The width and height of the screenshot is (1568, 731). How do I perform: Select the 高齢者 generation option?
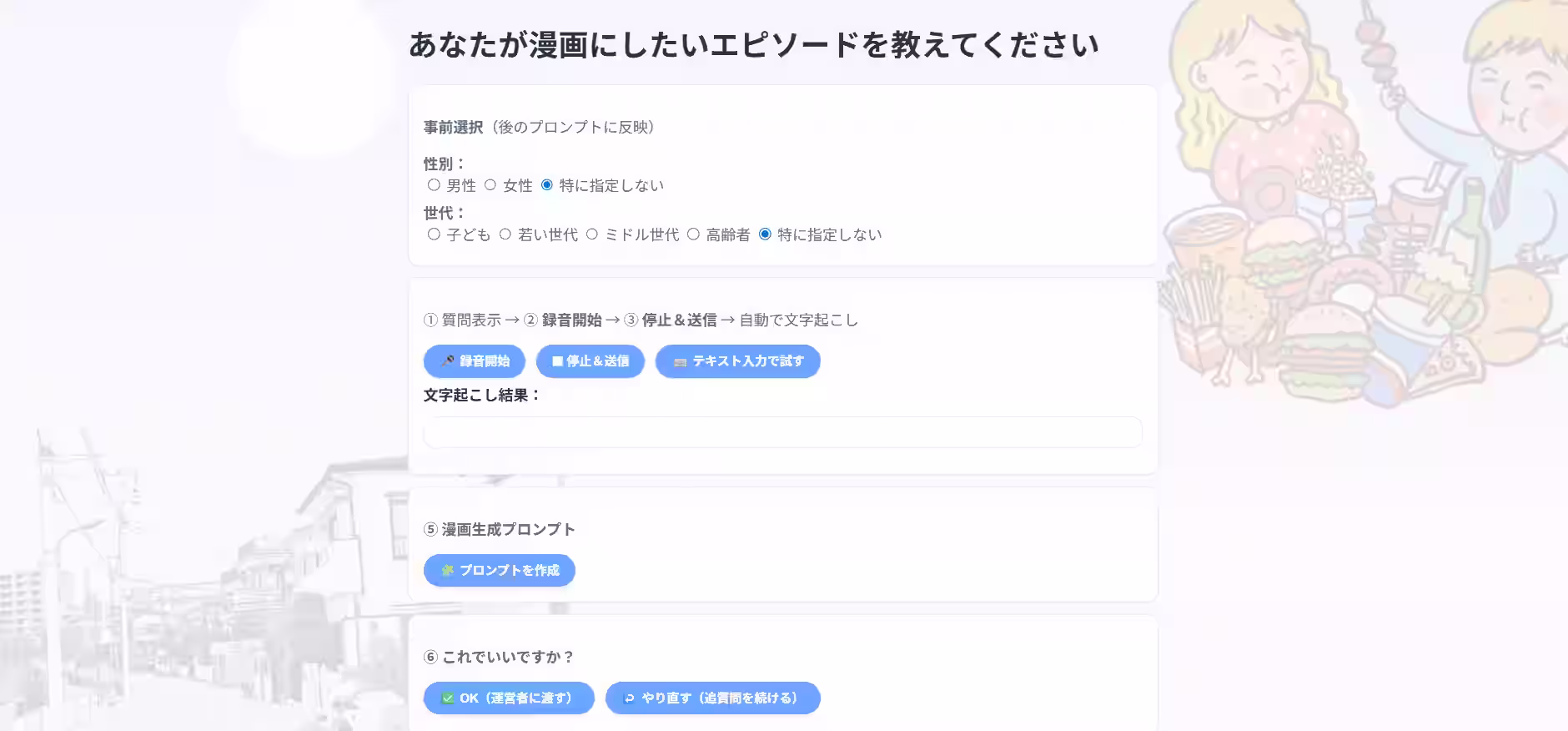coord(694,234)
